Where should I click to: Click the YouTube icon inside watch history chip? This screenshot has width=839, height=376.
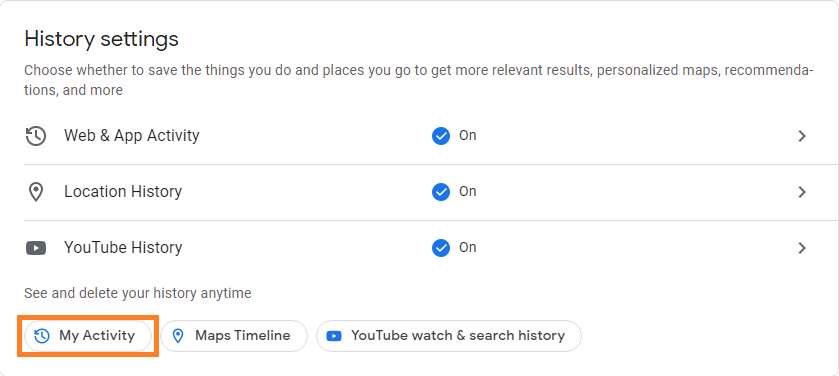pyautogui.click(x=334, y=336)
